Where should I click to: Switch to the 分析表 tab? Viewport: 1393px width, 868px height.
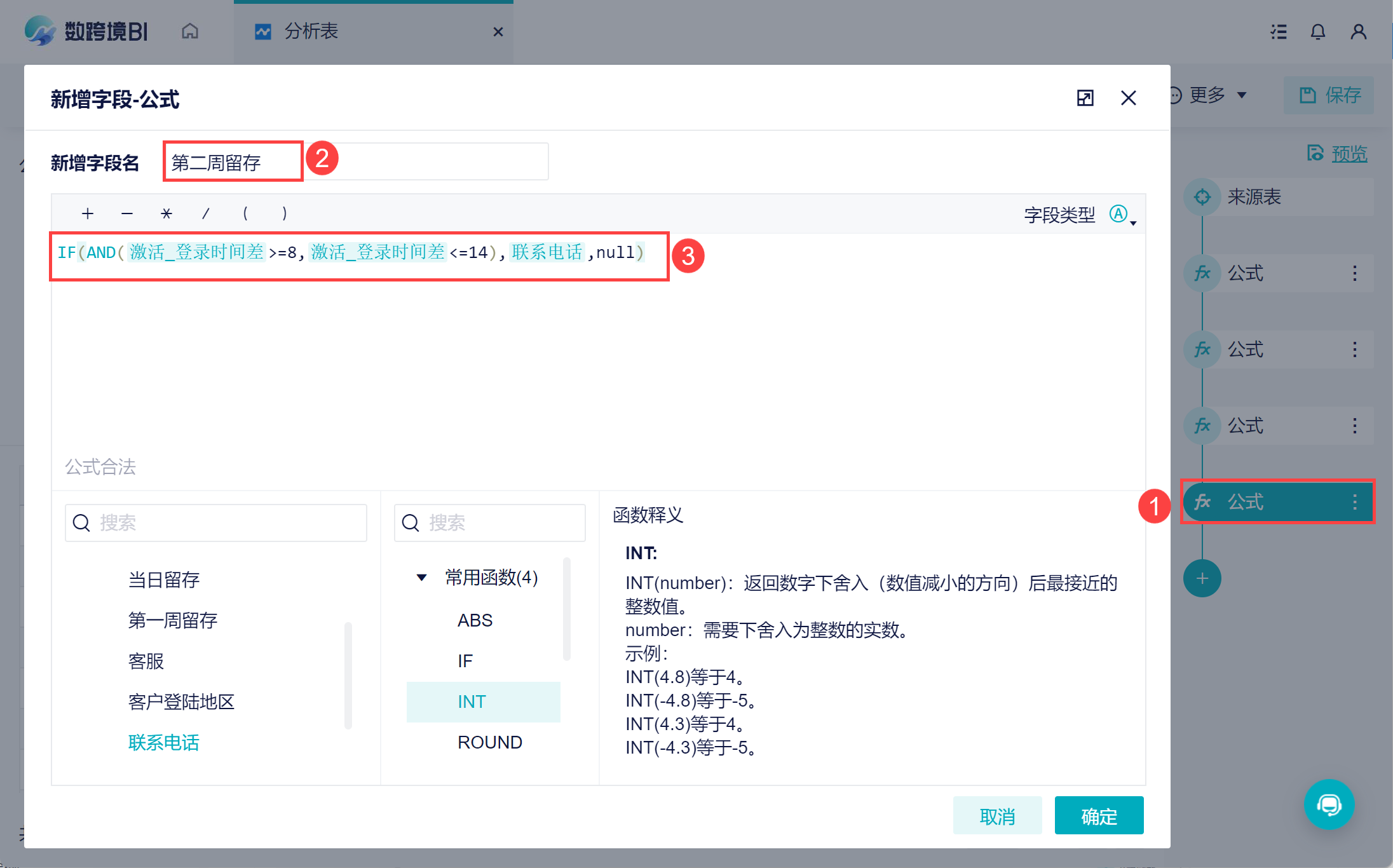311,31
